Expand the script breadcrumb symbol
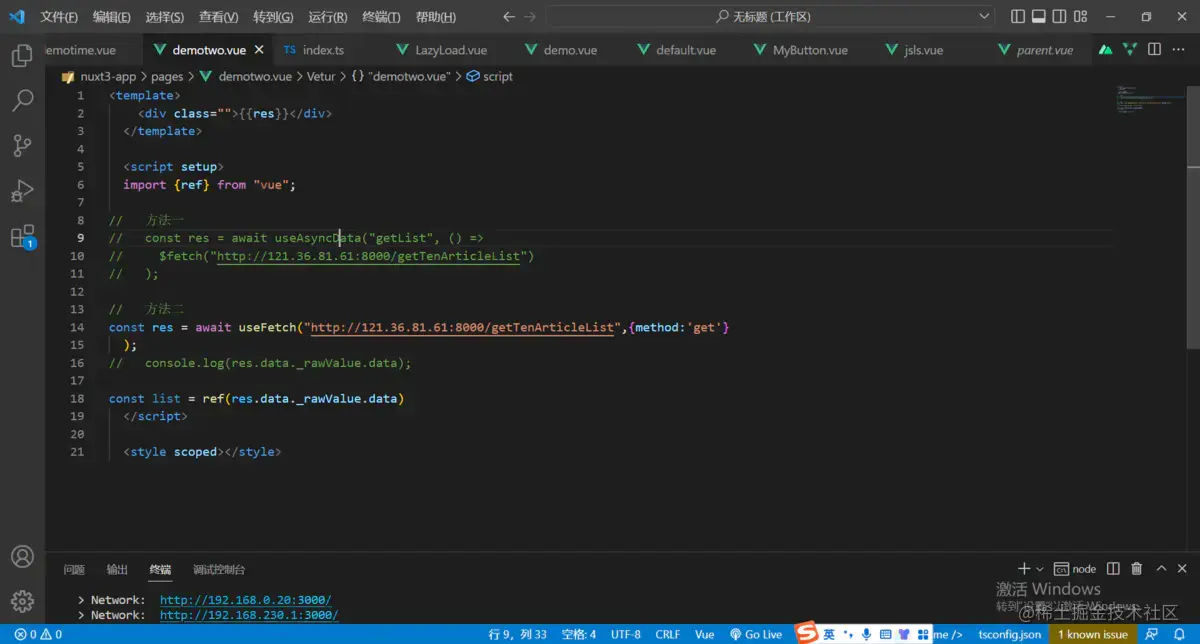Viewport: 1200px width, 644px height. [x=490, y=77]
